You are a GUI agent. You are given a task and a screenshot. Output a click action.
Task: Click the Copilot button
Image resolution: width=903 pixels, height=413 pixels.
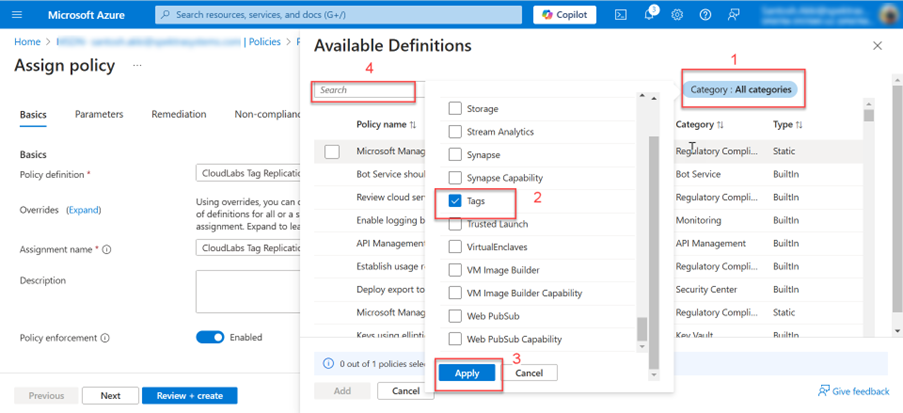pyautogui.click(x=564, y=15)
